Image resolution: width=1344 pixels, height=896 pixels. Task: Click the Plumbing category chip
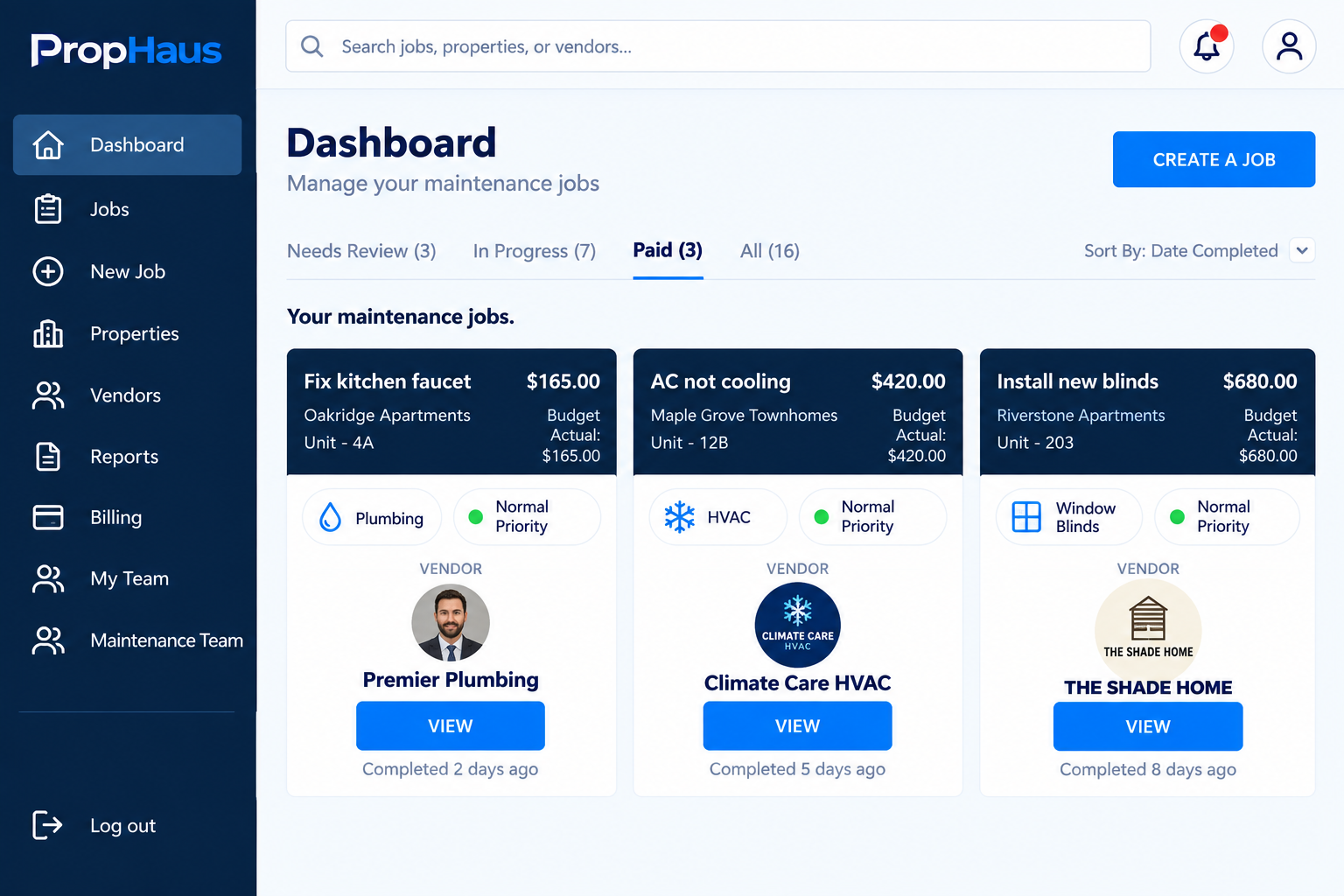coord(372,517)
